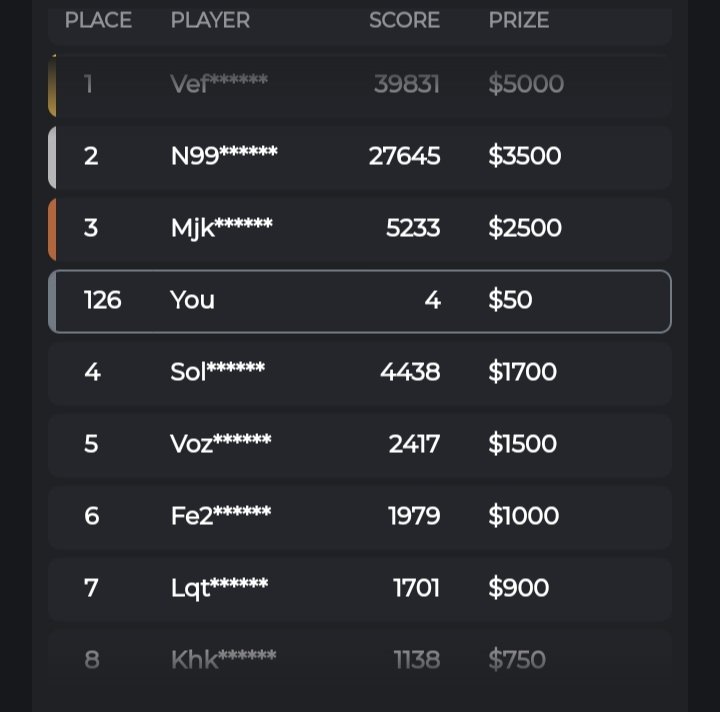
Task: Click the $5000 first-place prize
Action: click(x=526, y=84)
